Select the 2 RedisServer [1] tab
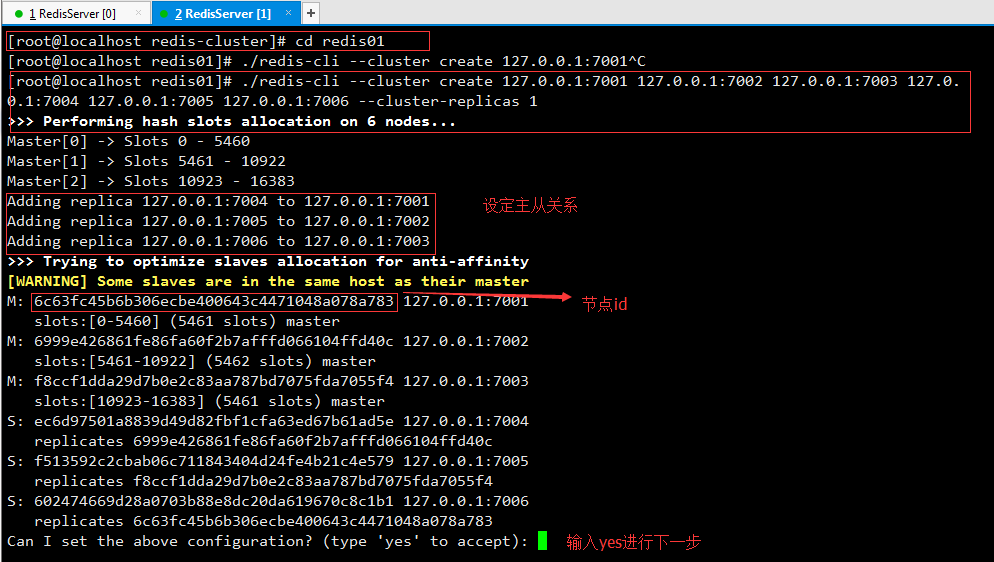This screenshot has width=994, height=562. click(226, 13)
